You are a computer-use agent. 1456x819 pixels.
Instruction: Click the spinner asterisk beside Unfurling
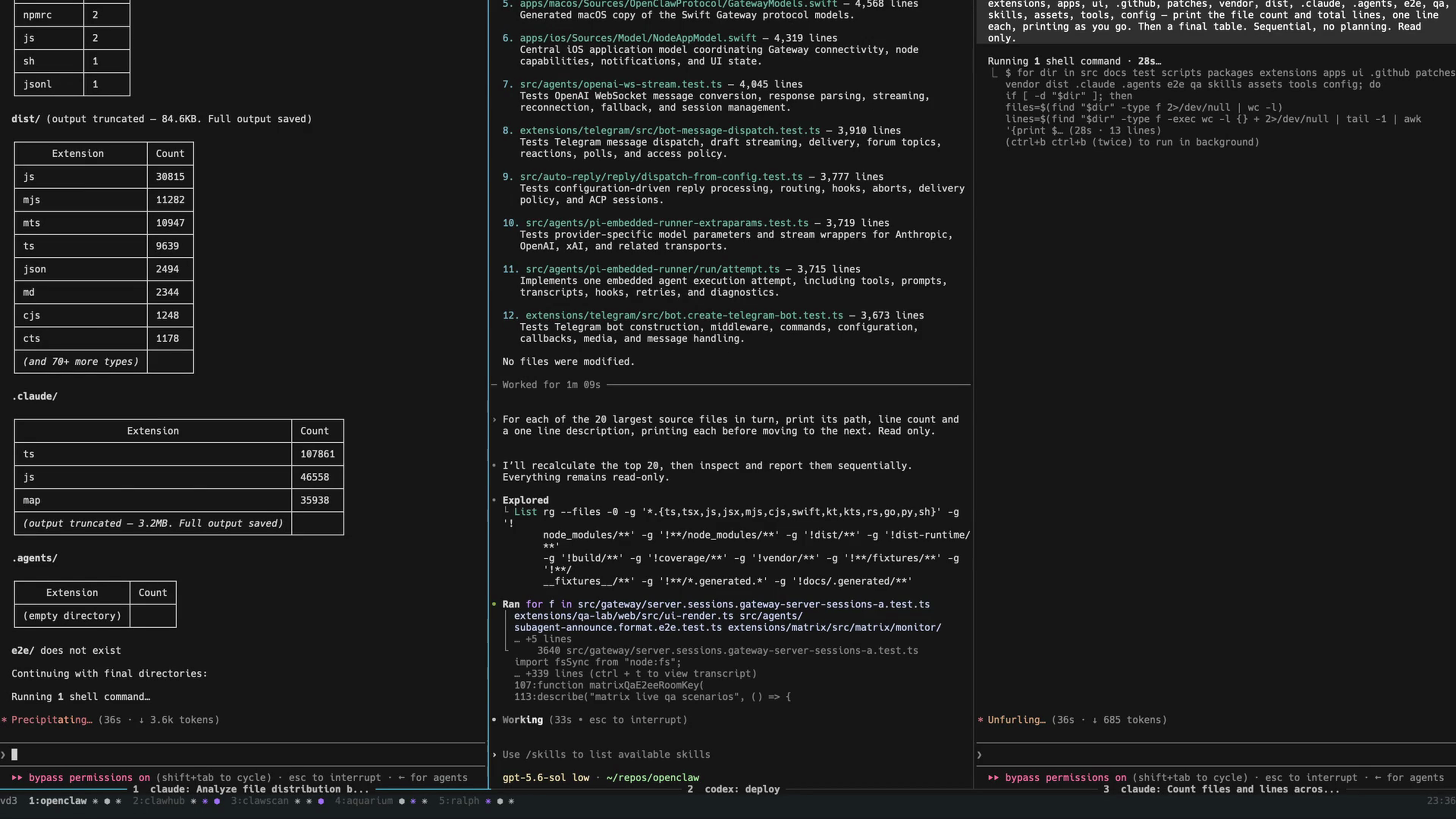click(980, 720)
